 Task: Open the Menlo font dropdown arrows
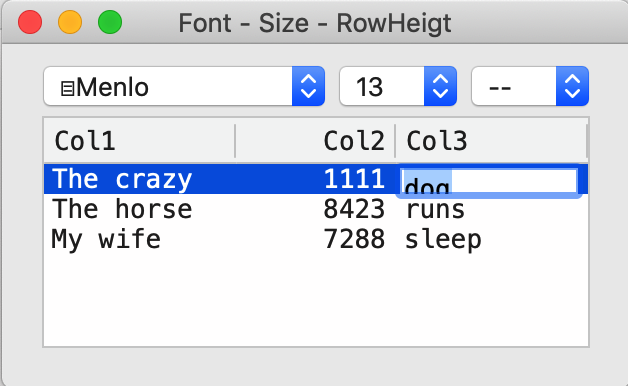(x=308, y=86)
